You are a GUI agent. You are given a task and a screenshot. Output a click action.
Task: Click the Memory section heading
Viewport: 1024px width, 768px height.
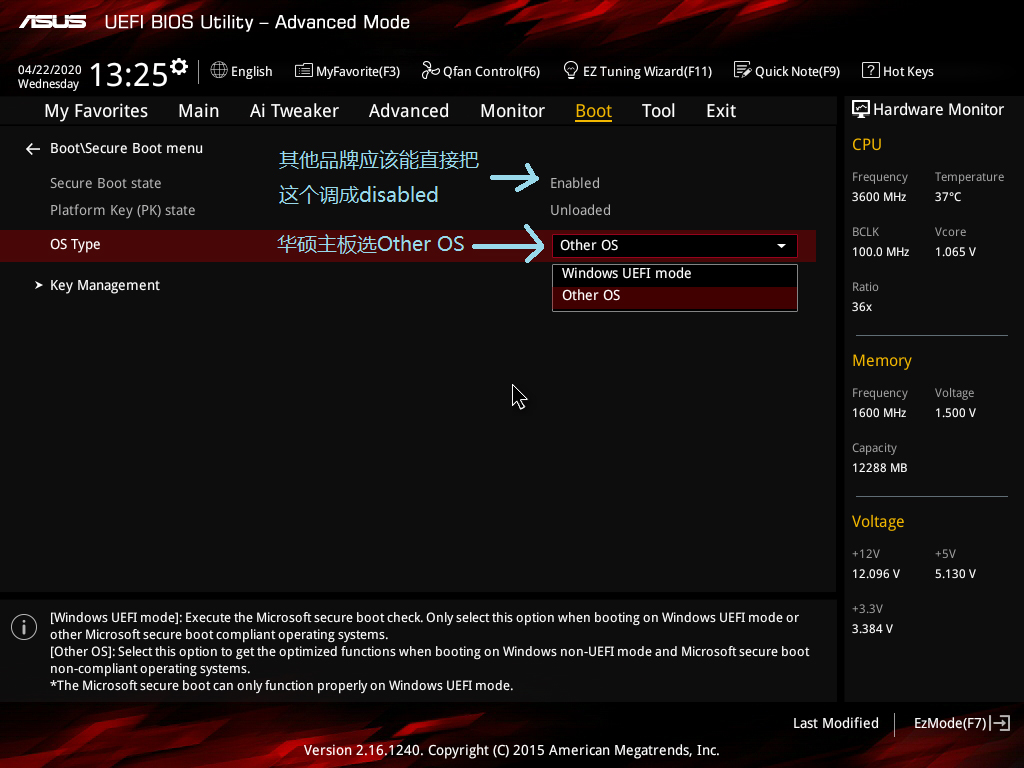coord(882,360)
